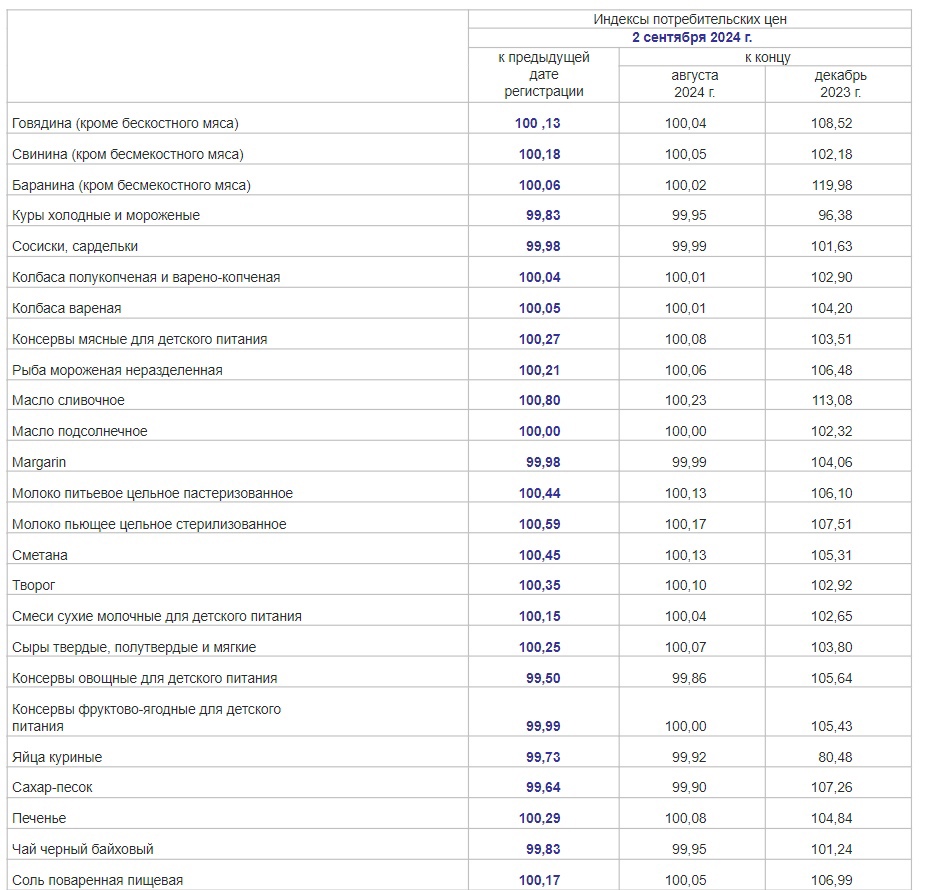The width and height of the screenshot is (930, 890).
Task: Select the 'Margarin' row label
Action: (39, 462)
